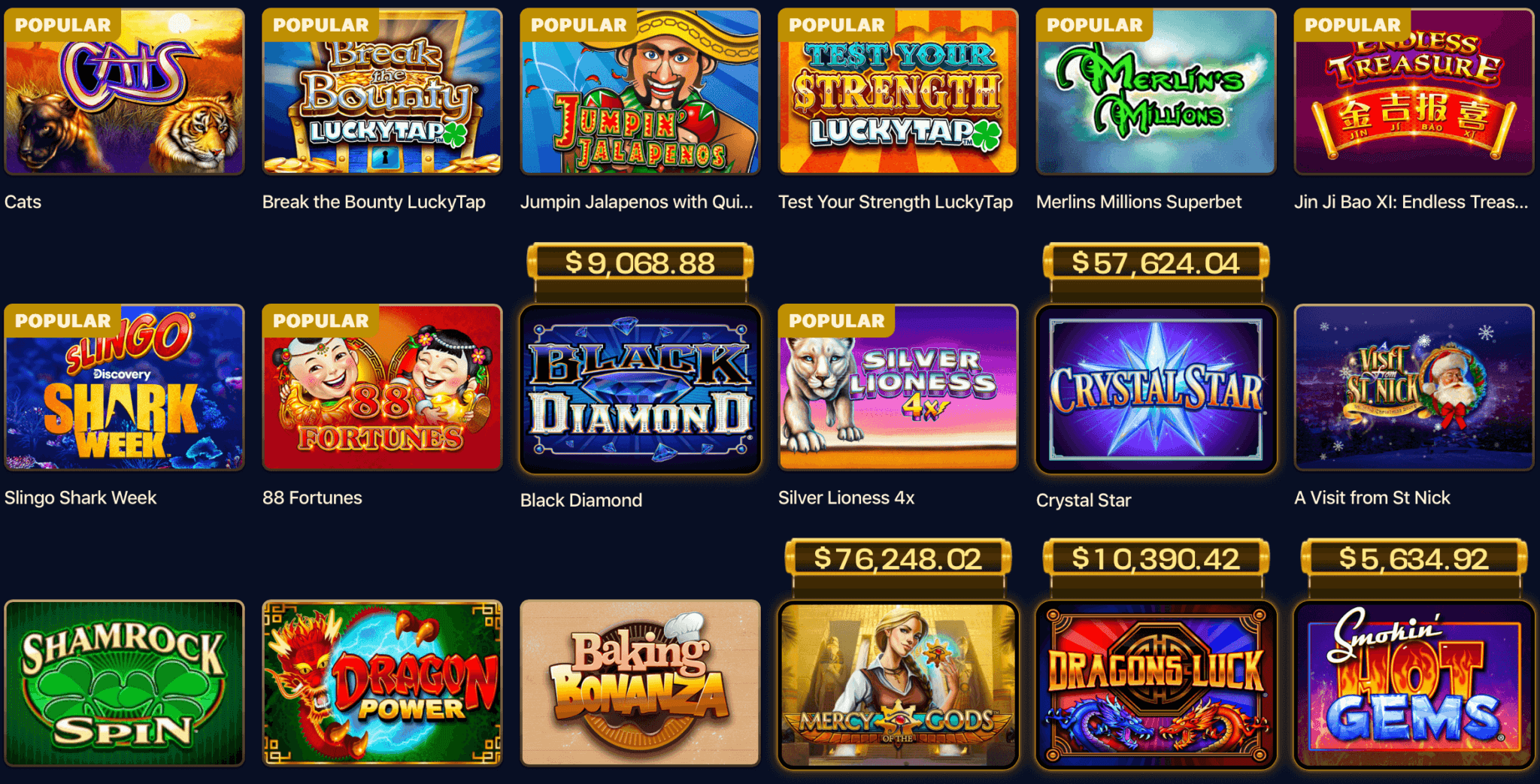Screen dimensions: 1540x784
Task: Select the Jumpin Jalapenos game tile
Action: click(x=640, y=92)
